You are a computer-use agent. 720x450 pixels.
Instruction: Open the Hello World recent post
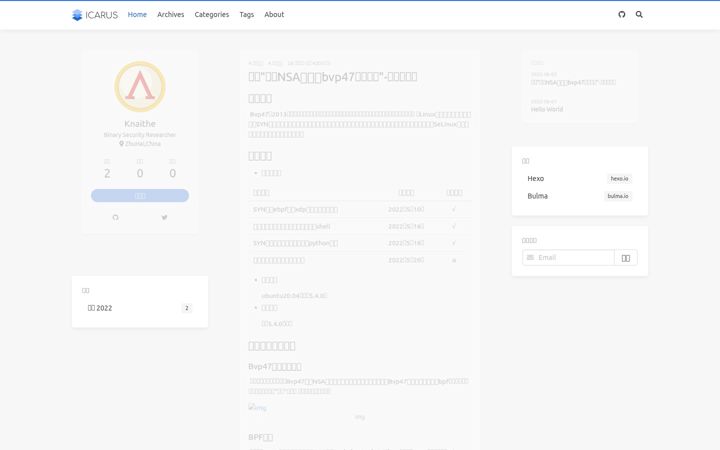pyautogui.click(x=547, y=109)
